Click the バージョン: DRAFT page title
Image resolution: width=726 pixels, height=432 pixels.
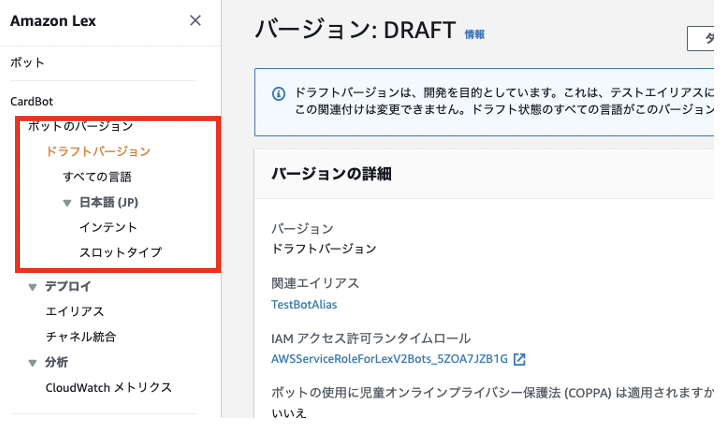(x=355, y=30)
